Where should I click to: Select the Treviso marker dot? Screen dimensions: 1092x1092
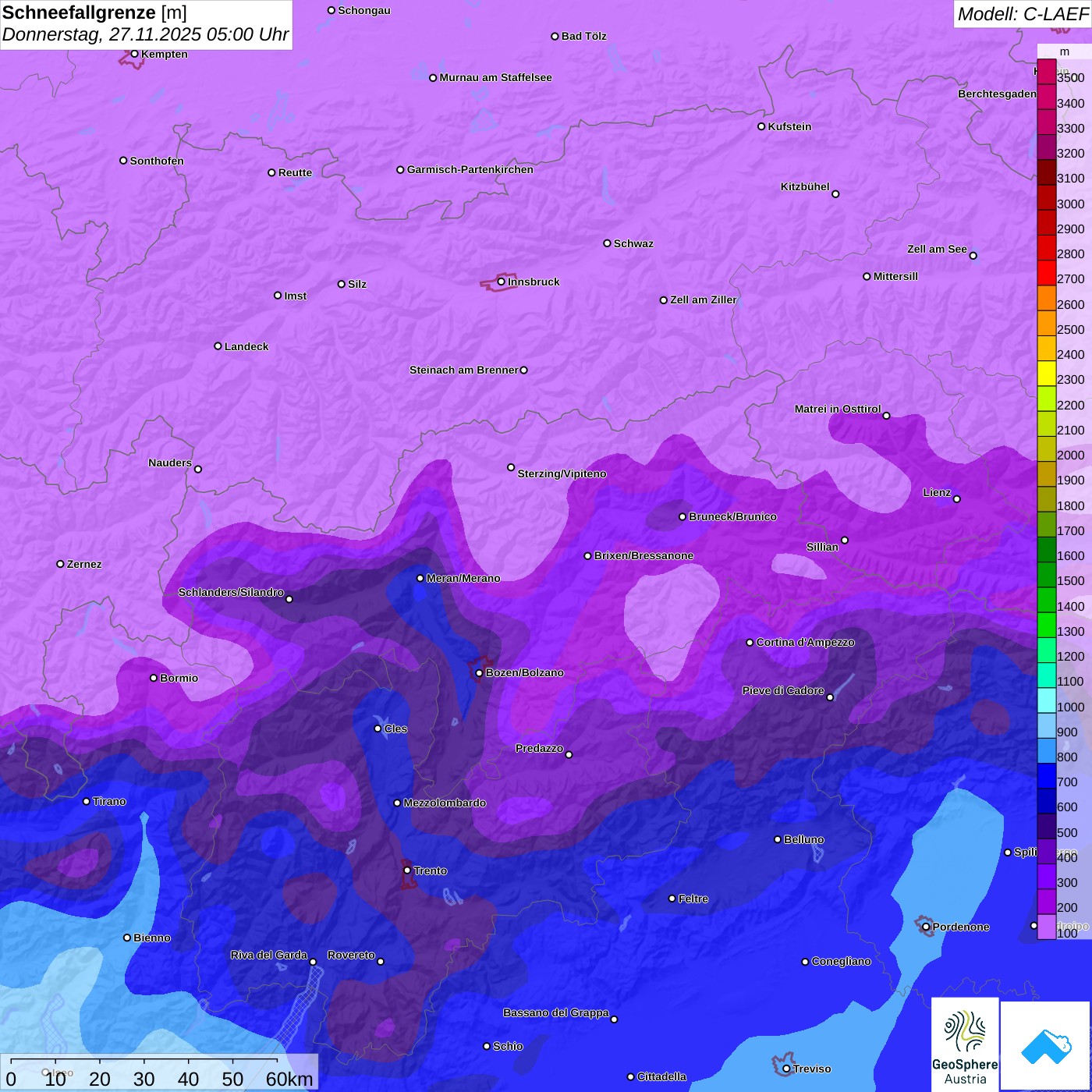point(786,1069)
